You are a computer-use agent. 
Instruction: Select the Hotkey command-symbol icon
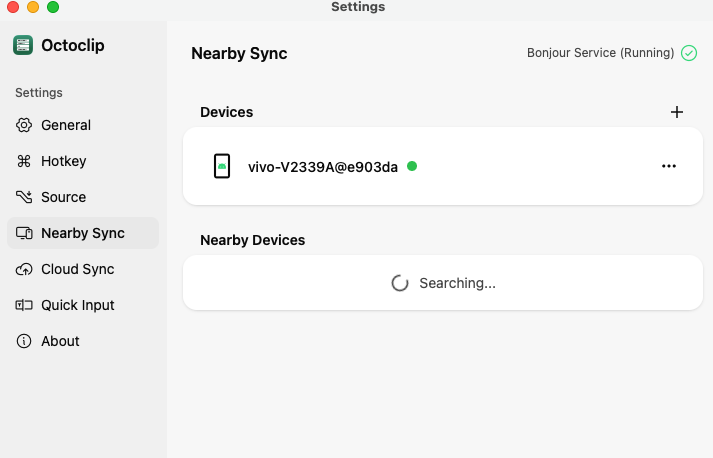(24, 161)
